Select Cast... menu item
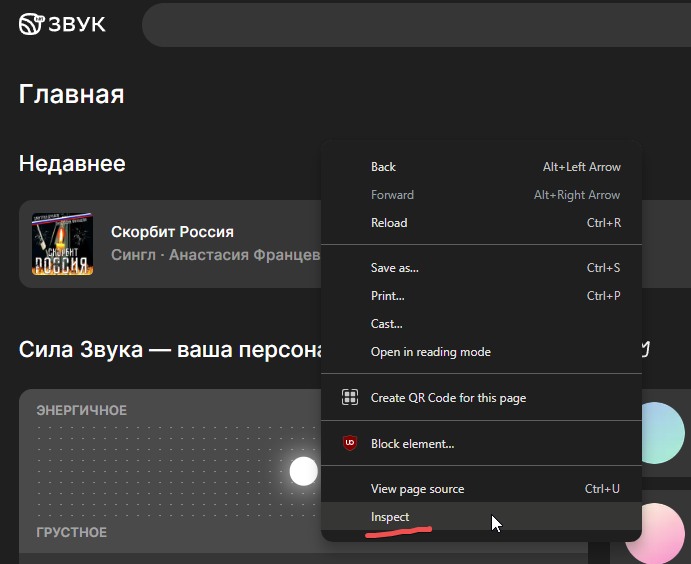Screen dimensions: 691x564 click(481, 324)
